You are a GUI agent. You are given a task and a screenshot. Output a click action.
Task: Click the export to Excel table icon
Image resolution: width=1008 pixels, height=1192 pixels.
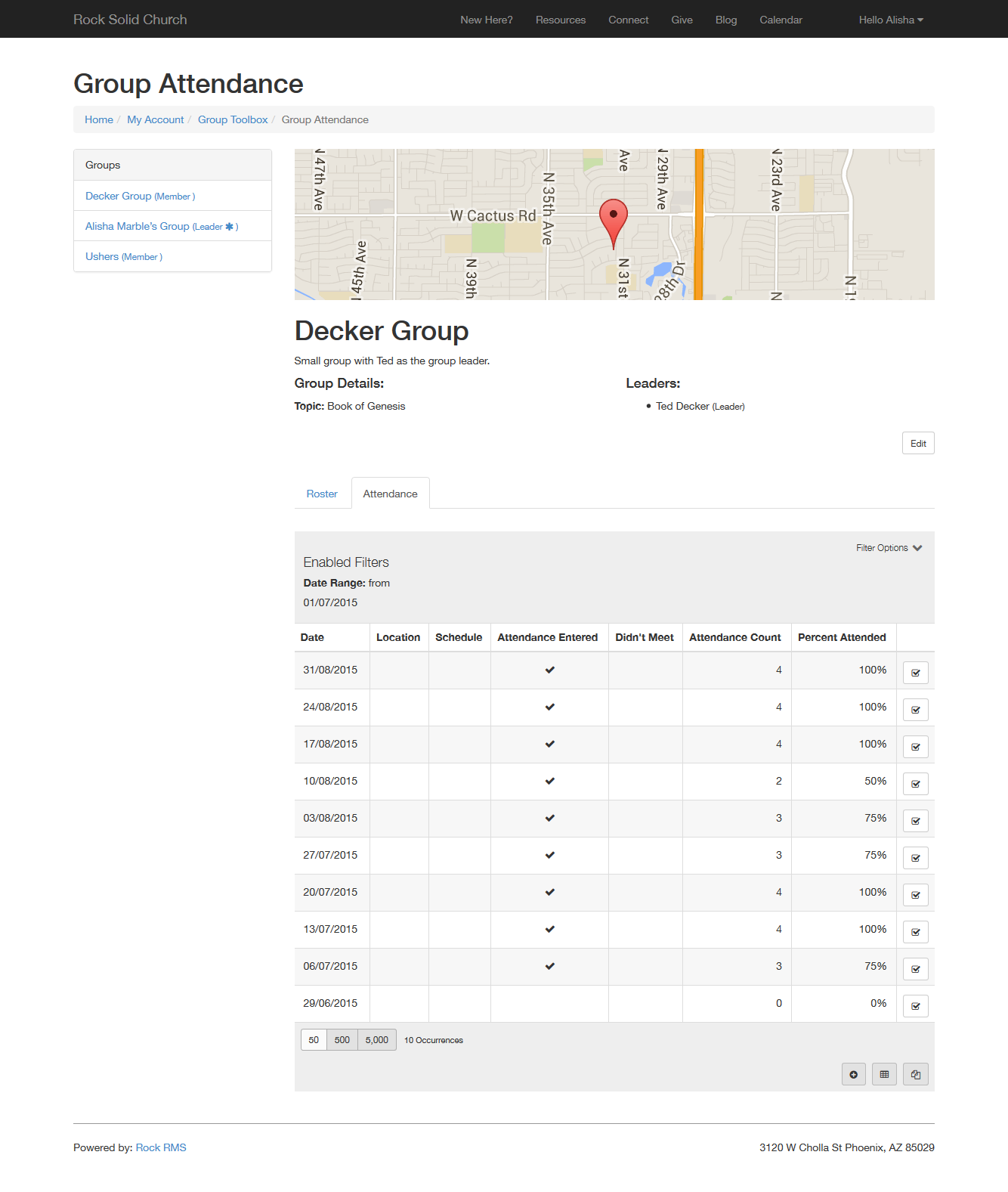coord(884,1074)
